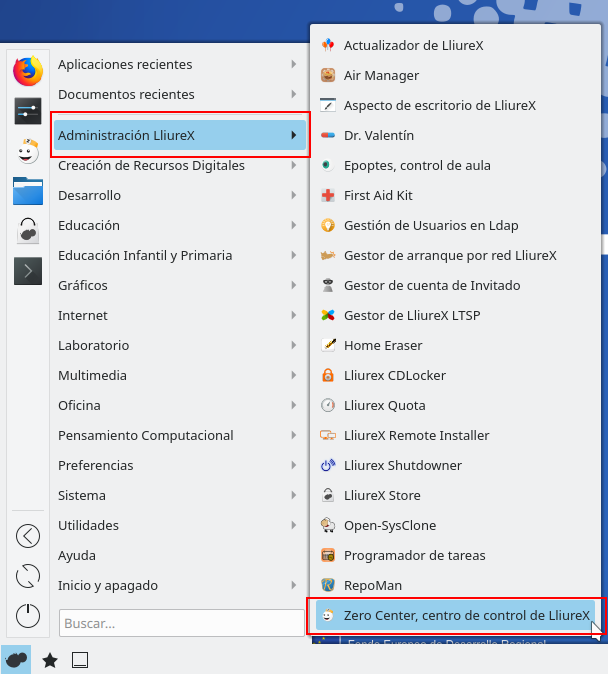This screenshot has width=608, height=674.
Task: Click the restart circular arrows icon
Action: click(28, 576)
